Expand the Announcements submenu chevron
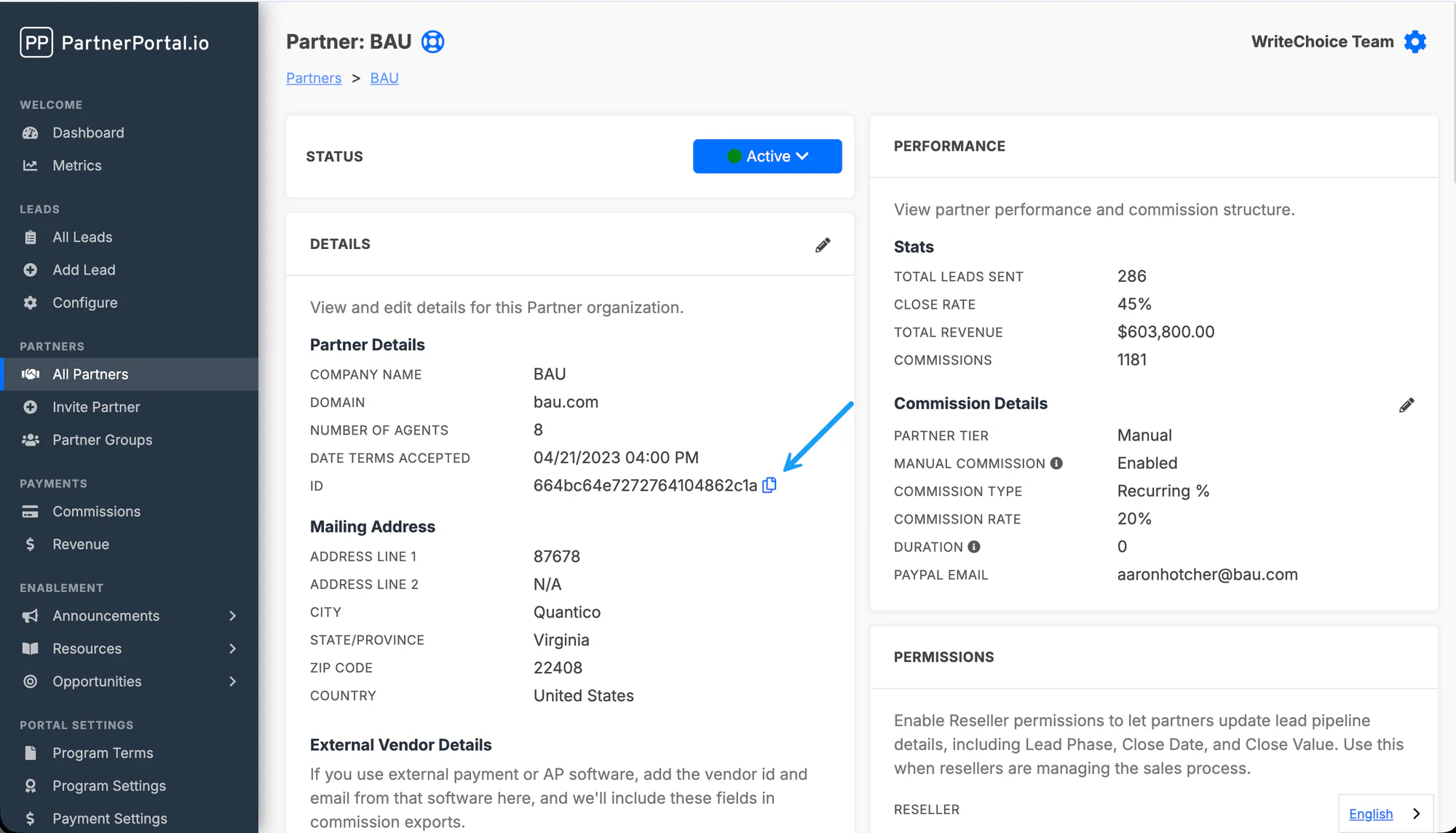This screenshot has width=1456, height=833. click(233, 616)
